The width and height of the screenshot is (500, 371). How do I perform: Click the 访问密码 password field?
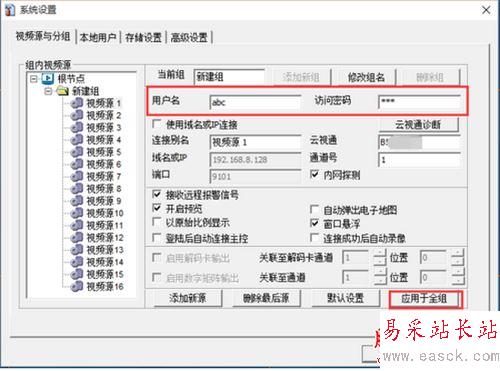pyautogui.click(x=419, y=102)
